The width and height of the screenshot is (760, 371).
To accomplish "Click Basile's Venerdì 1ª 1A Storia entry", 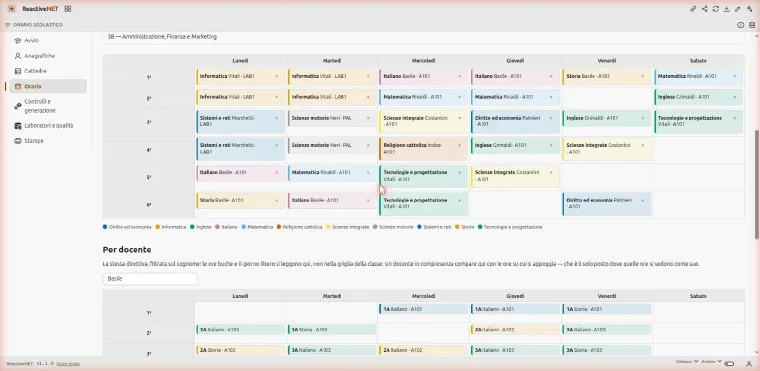I will coord(606,309).
